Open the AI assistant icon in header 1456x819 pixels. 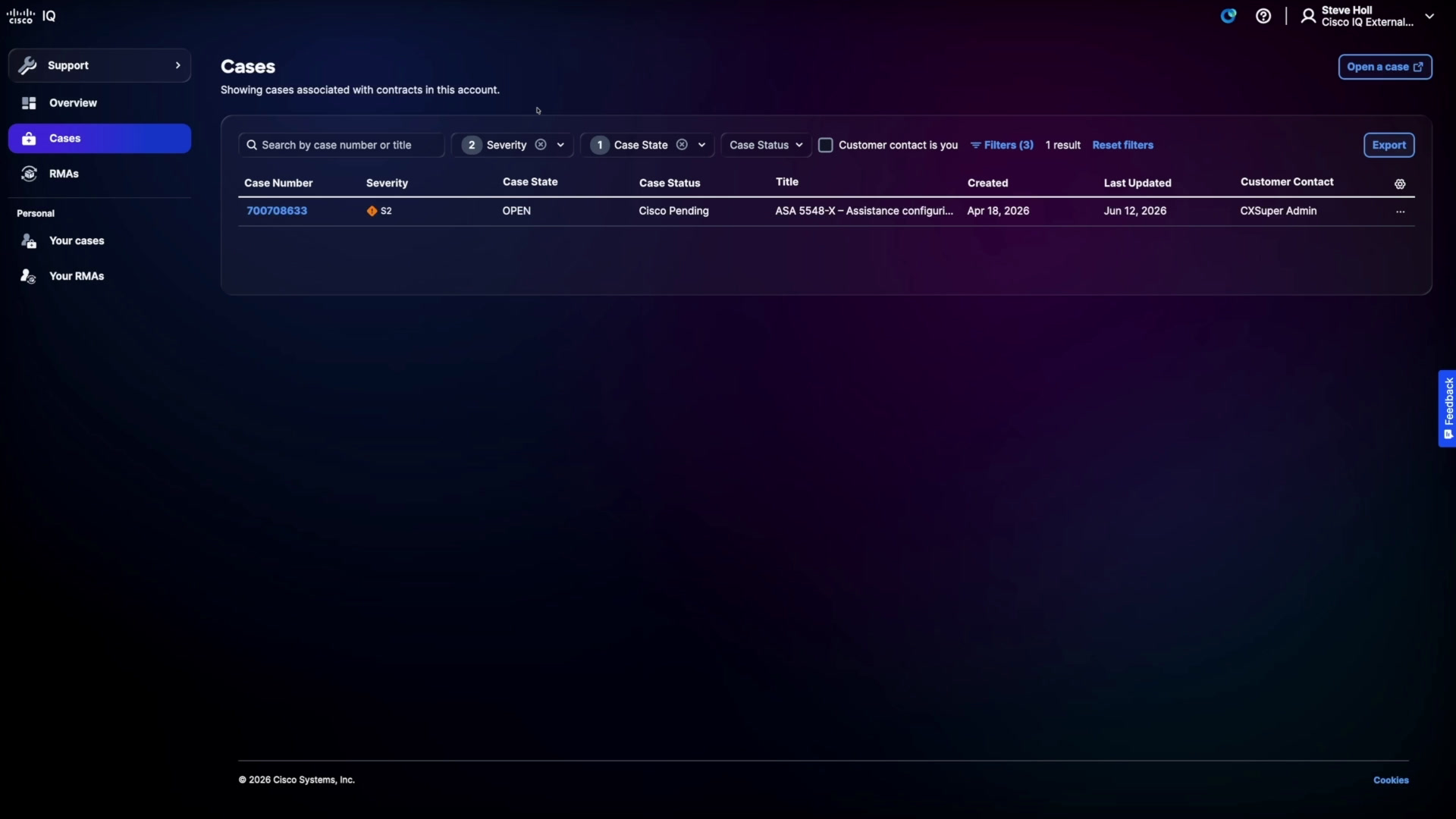[x=1228, y=16]
